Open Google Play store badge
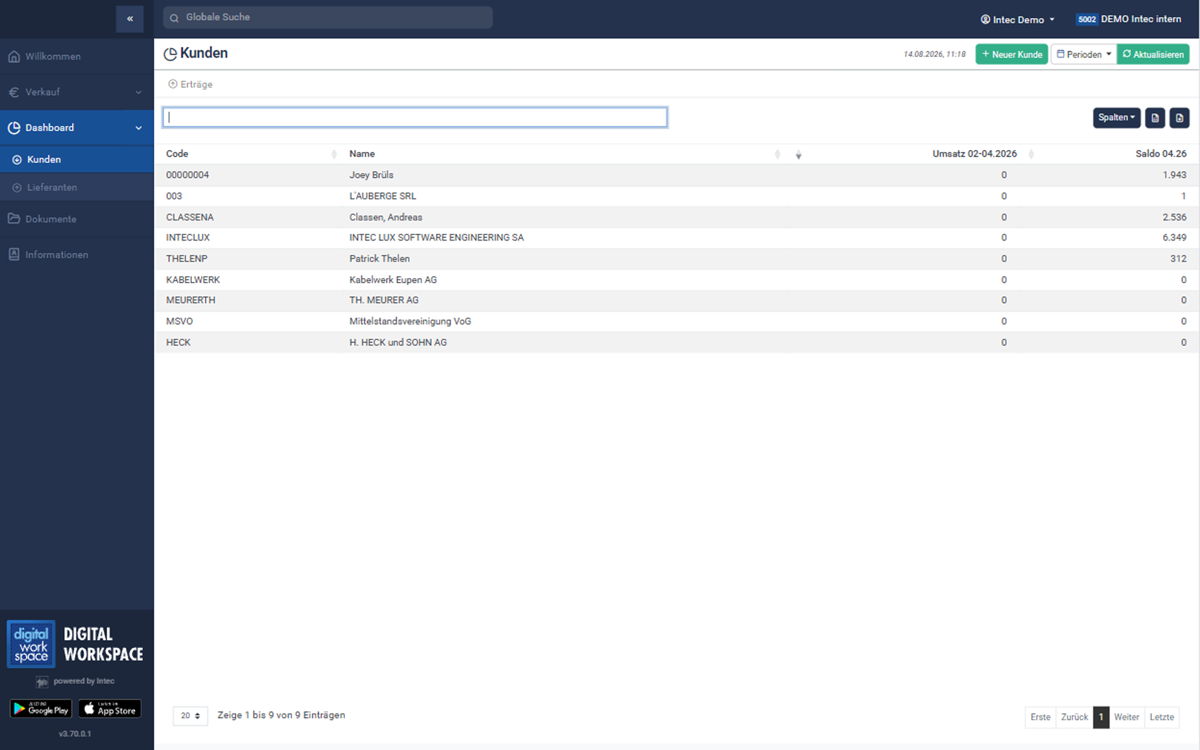The height and width of the screenshot is (750, 1200). click(x=41, y=709)
